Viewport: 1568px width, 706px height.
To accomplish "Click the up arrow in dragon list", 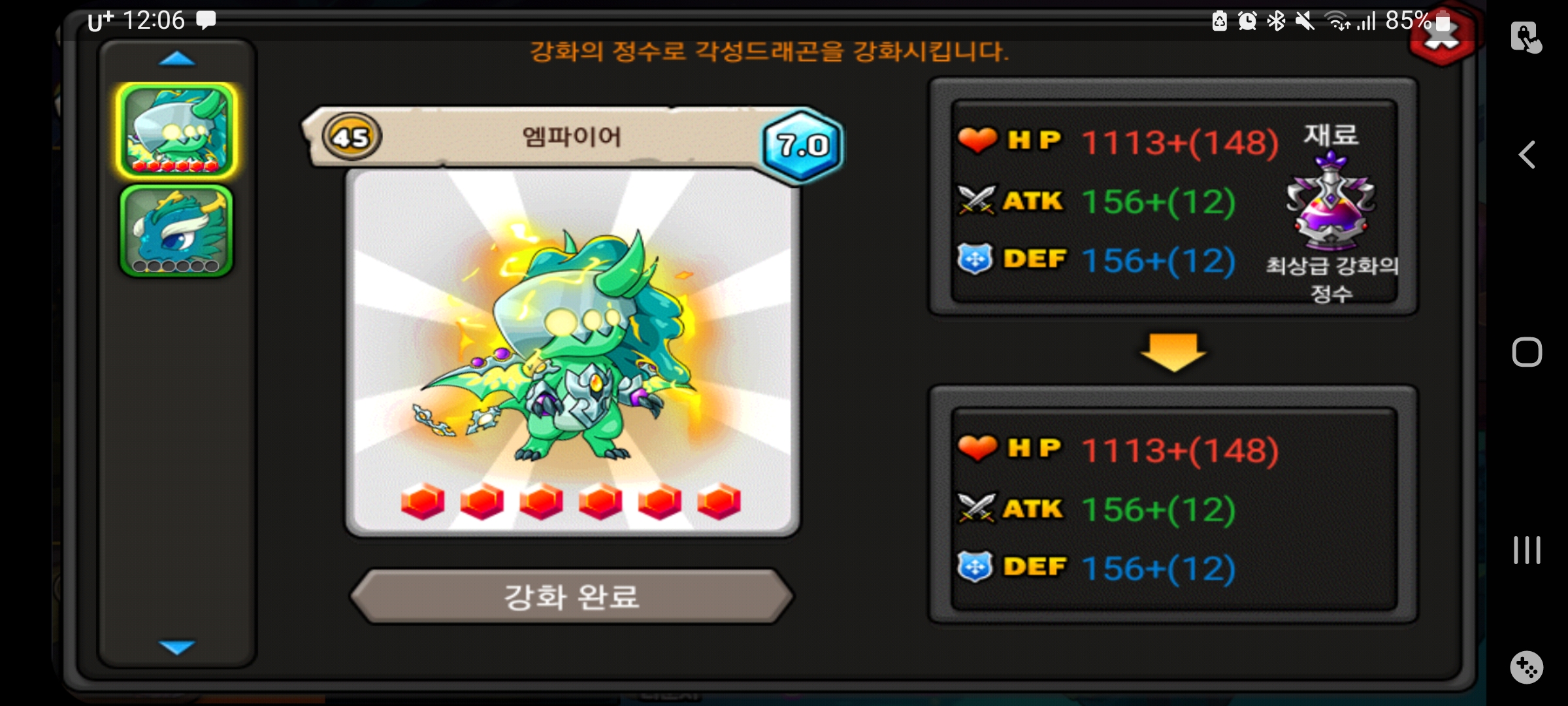I will point(177,59).
